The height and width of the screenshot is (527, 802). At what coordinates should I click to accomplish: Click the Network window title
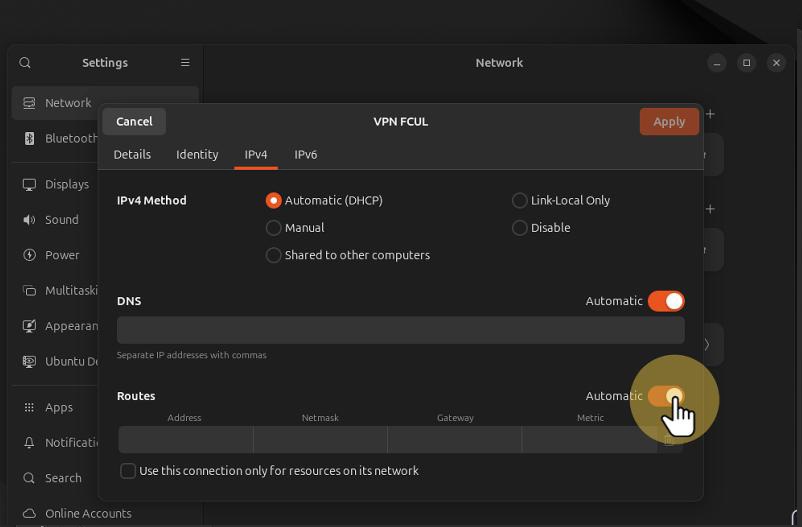pyautogui.click(x=499, y=63)
